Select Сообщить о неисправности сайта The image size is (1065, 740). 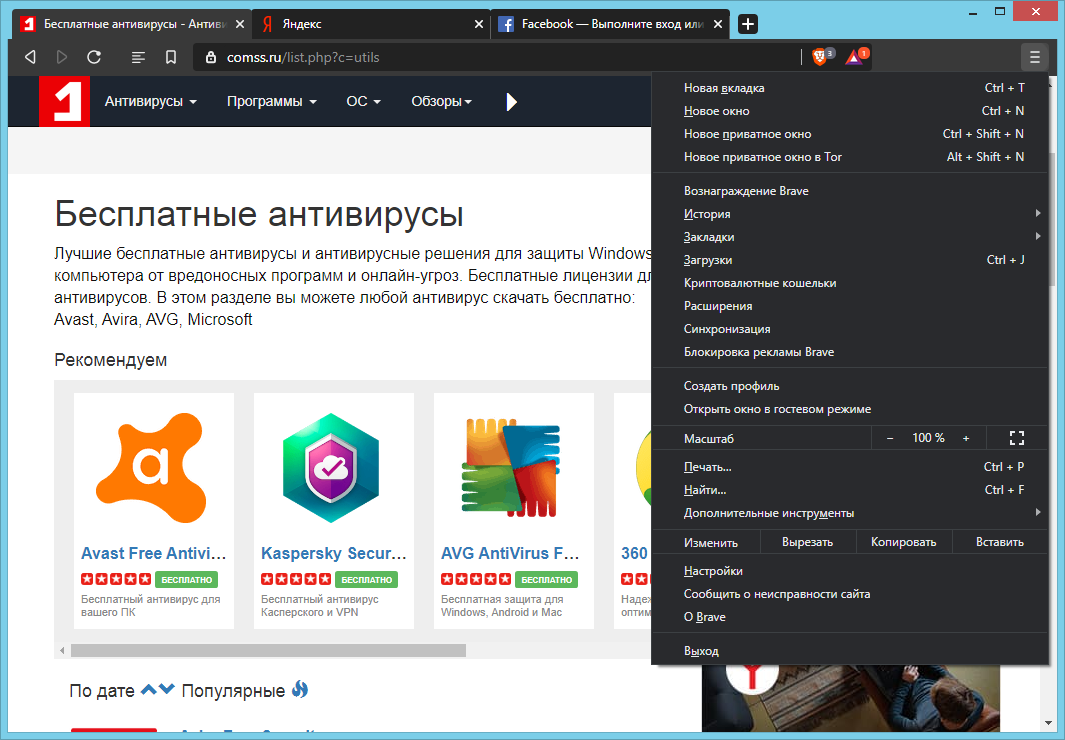850,594
